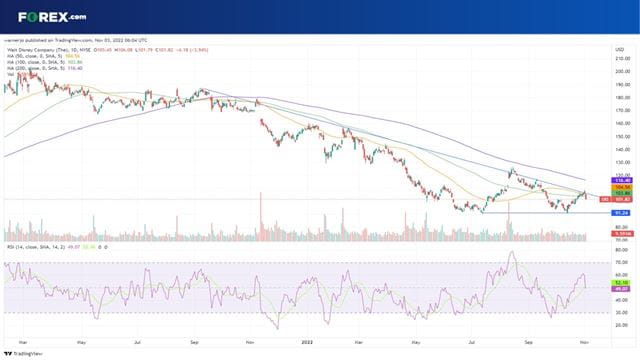This screenshot has height=360, width=640.
Task: Click the 210.00 price axis label
Action: [622, 59]
